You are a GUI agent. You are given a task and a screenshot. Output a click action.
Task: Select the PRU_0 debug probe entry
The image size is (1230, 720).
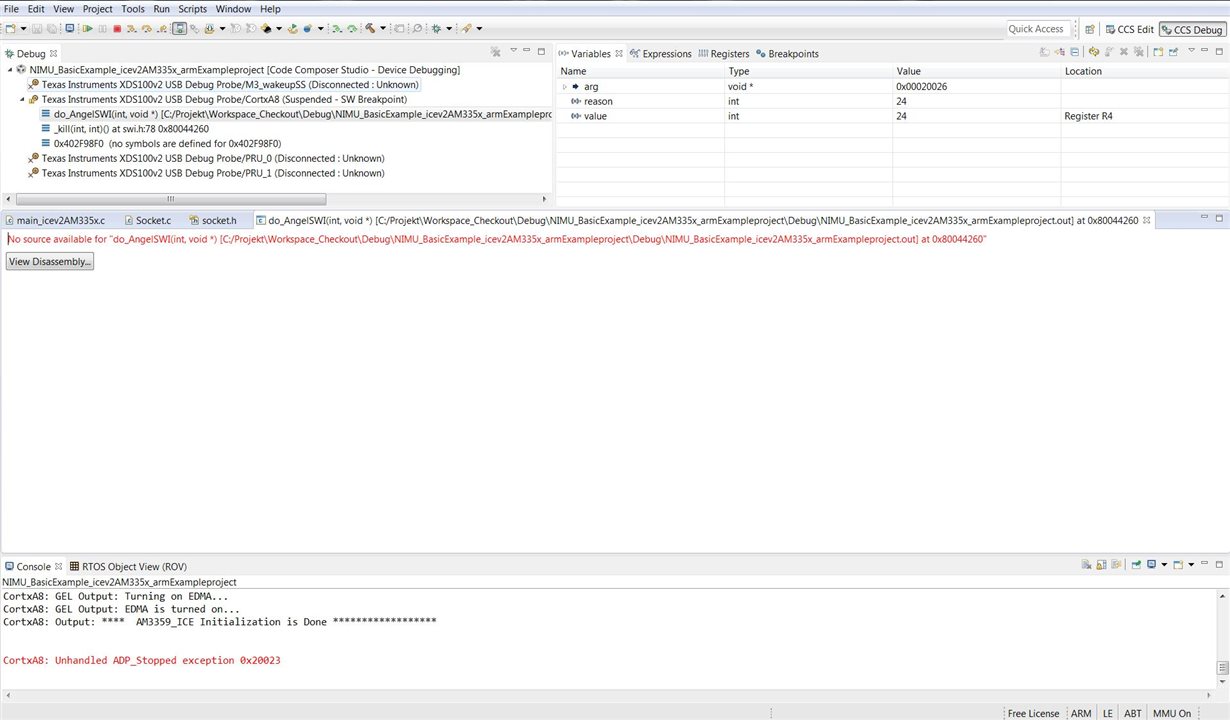pyautogui.click(x=206, y=158)
